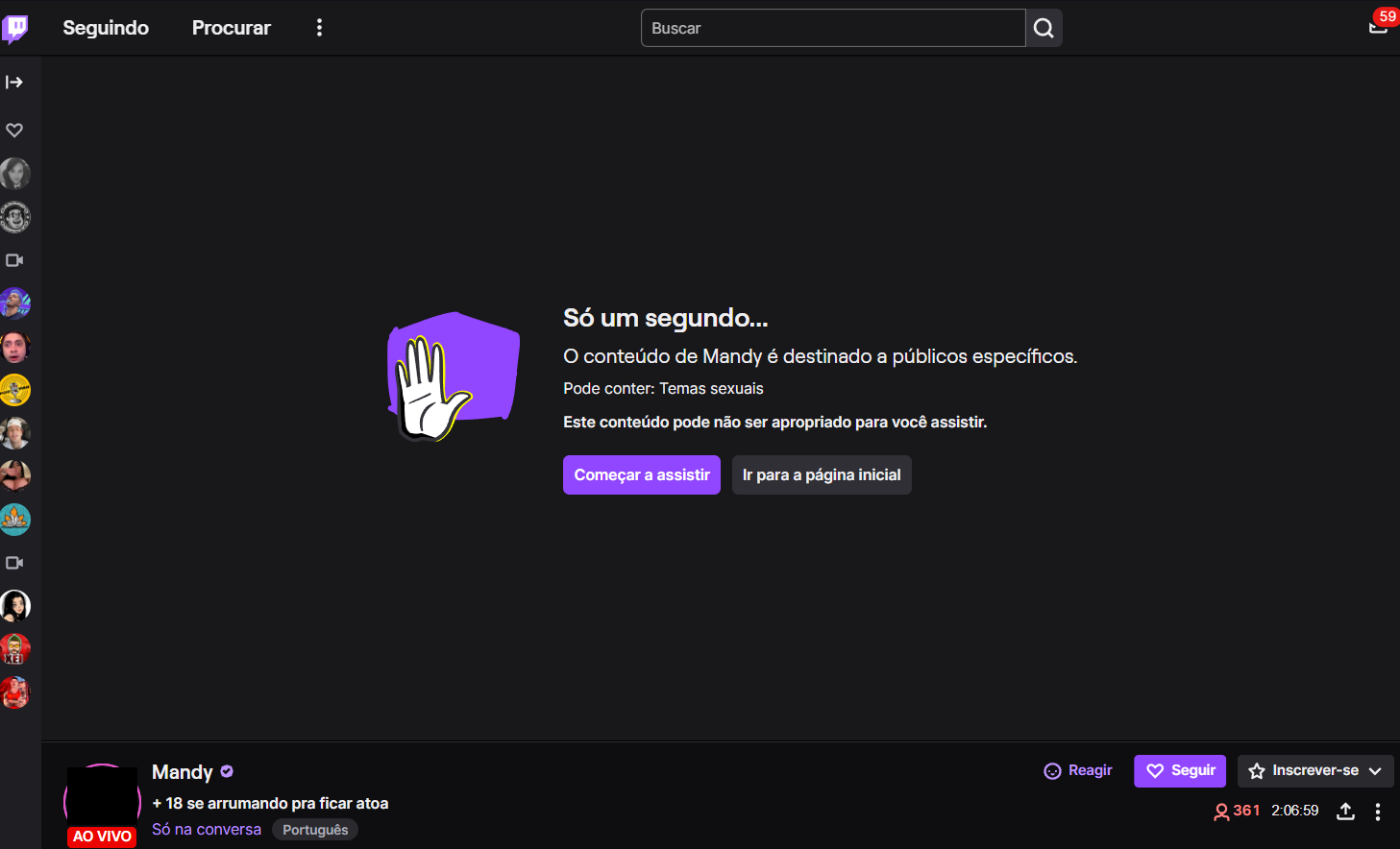Click the followed channels heart icon in sidebar
The image size is (1400, 849).
(x=14, y=130)
